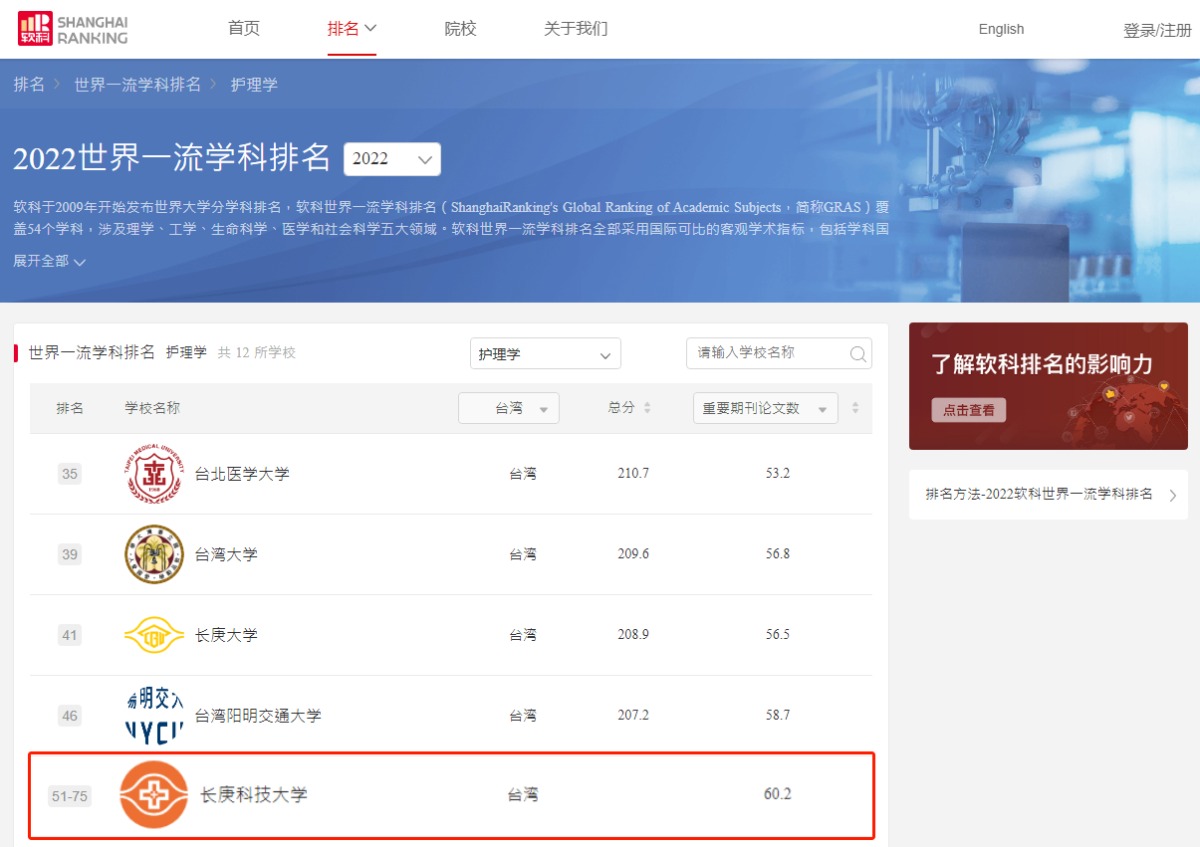Open the 台湾 region filter dropdown
1200x847 pixels.
pos(509,408)
